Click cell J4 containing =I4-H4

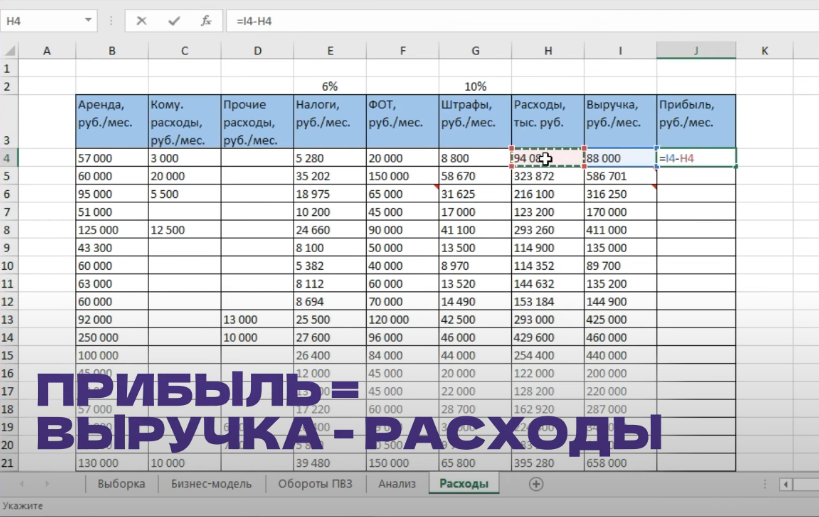pos(696,158)
